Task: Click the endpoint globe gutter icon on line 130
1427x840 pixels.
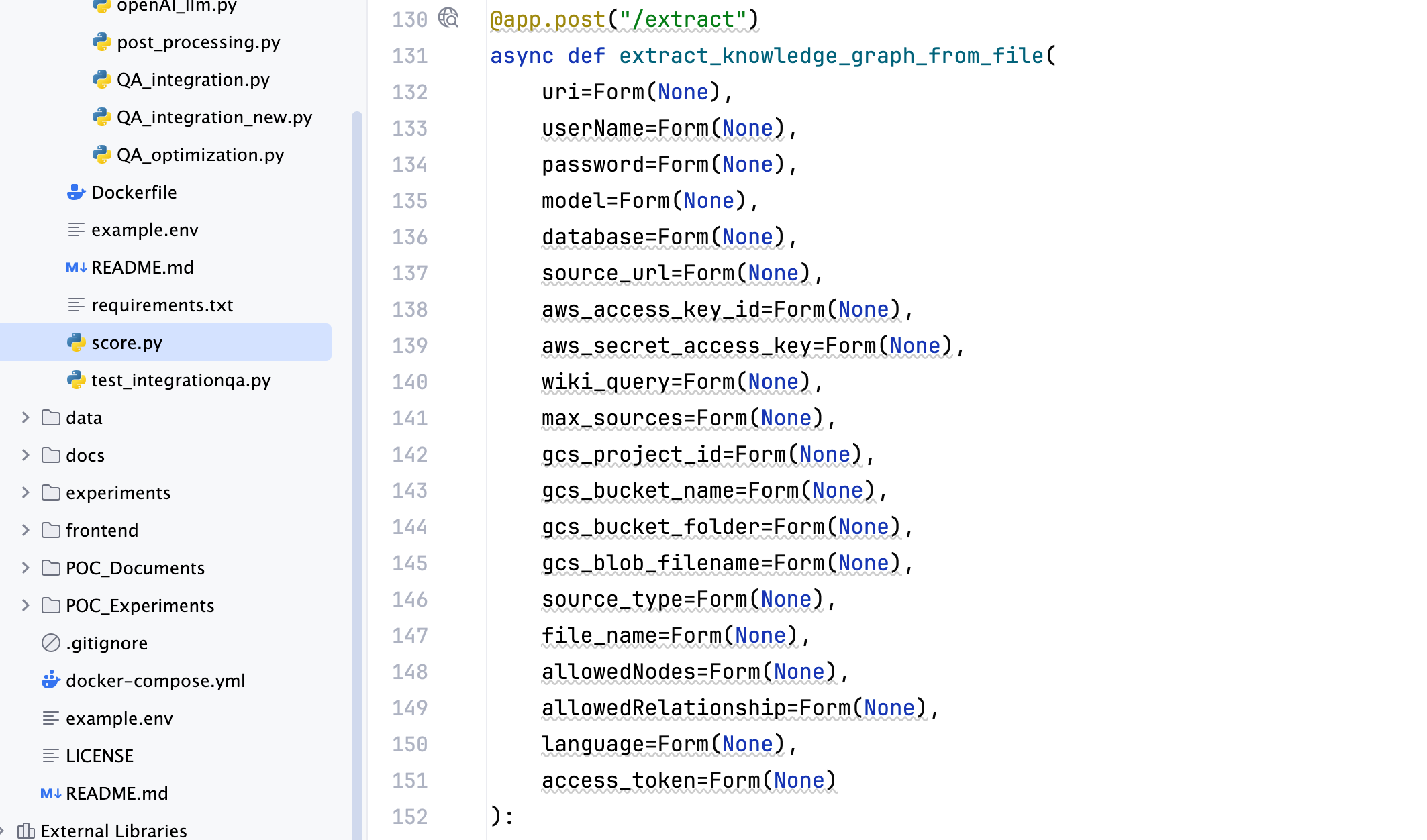Action: pyautogui.click(x=448, y=18)
